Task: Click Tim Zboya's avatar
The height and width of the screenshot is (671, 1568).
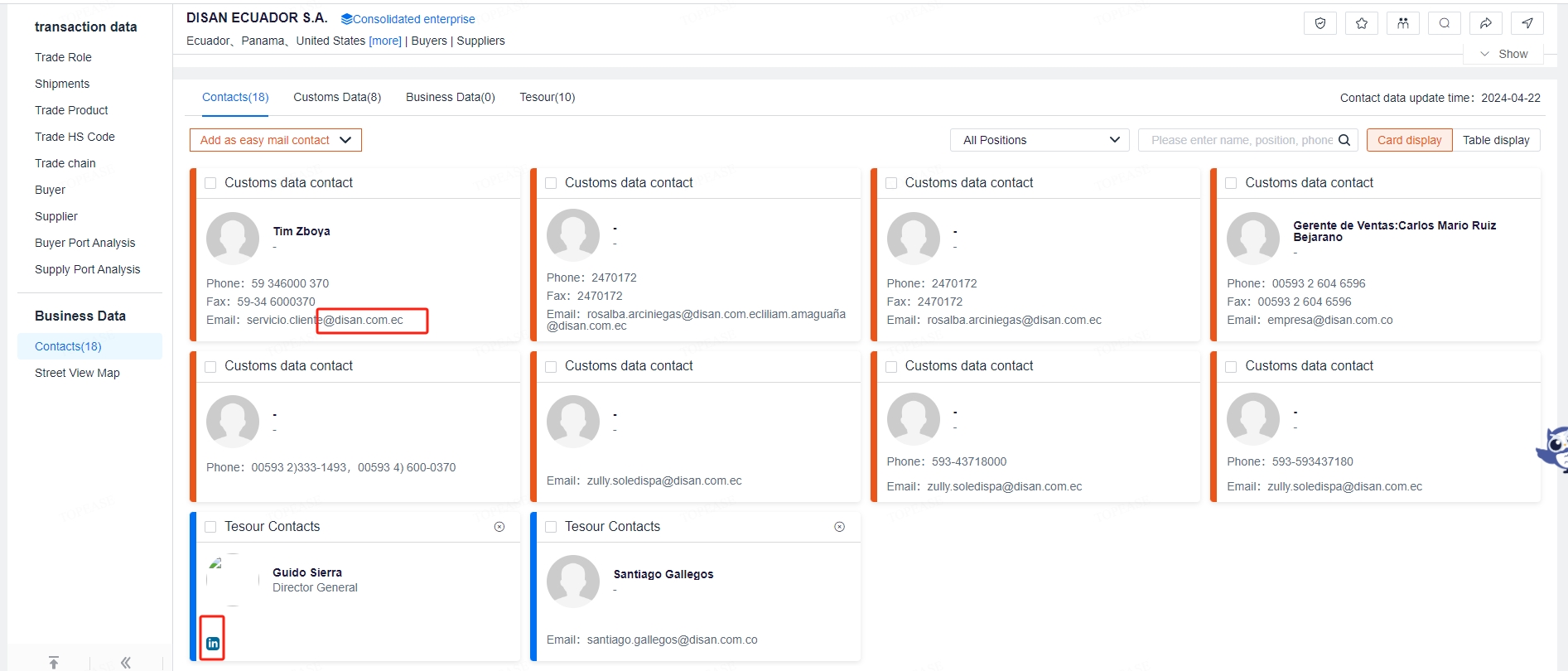Action: point(233,239)
